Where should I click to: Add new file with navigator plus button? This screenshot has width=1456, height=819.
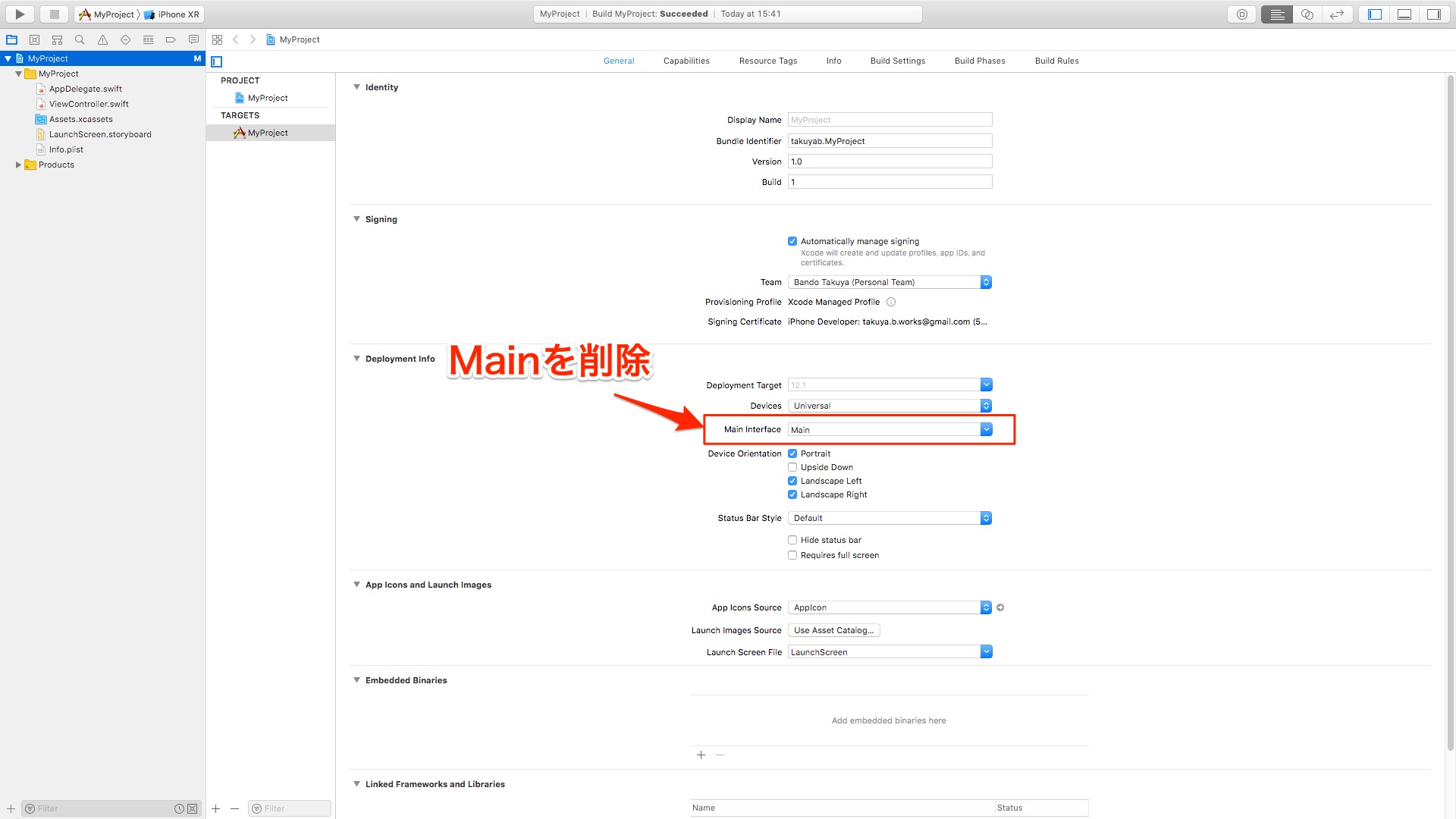(x=11, y=808)
